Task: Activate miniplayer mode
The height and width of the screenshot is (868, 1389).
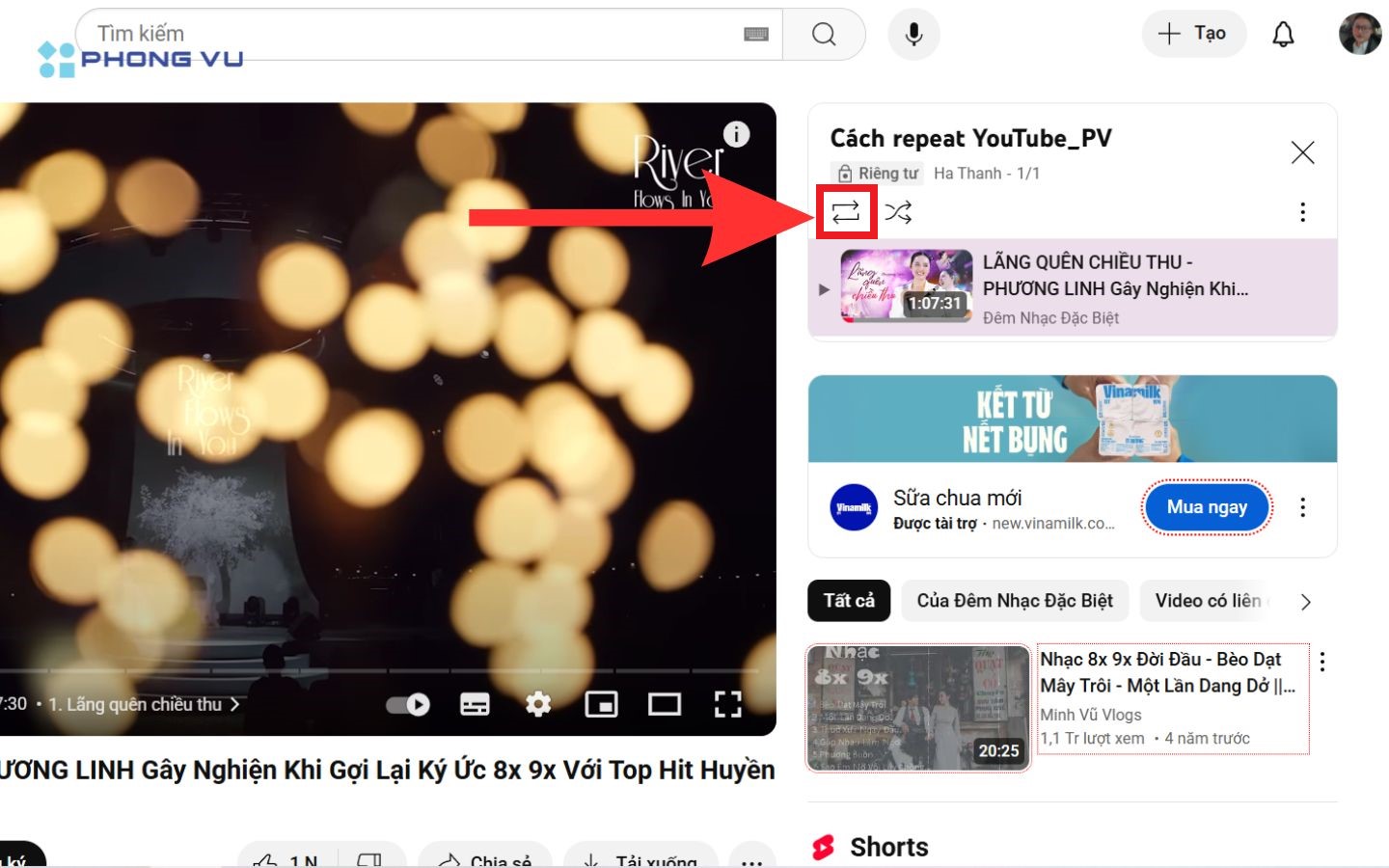Action: [603, 705]
